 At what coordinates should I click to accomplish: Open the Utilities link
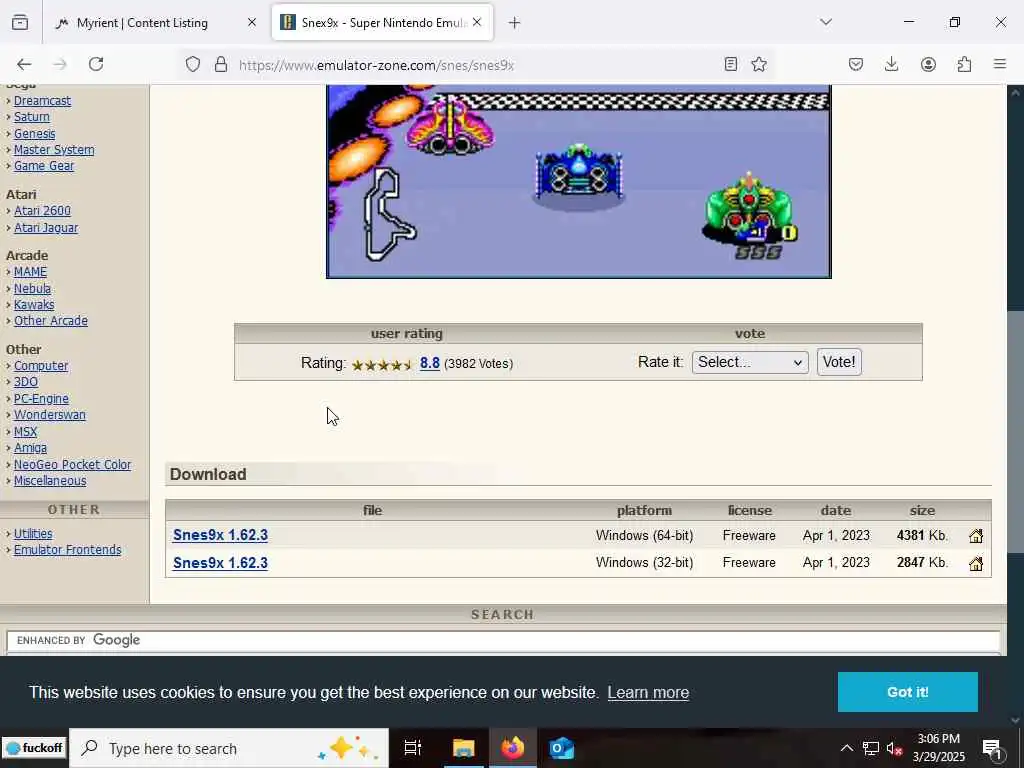click(x=33, y=534)
